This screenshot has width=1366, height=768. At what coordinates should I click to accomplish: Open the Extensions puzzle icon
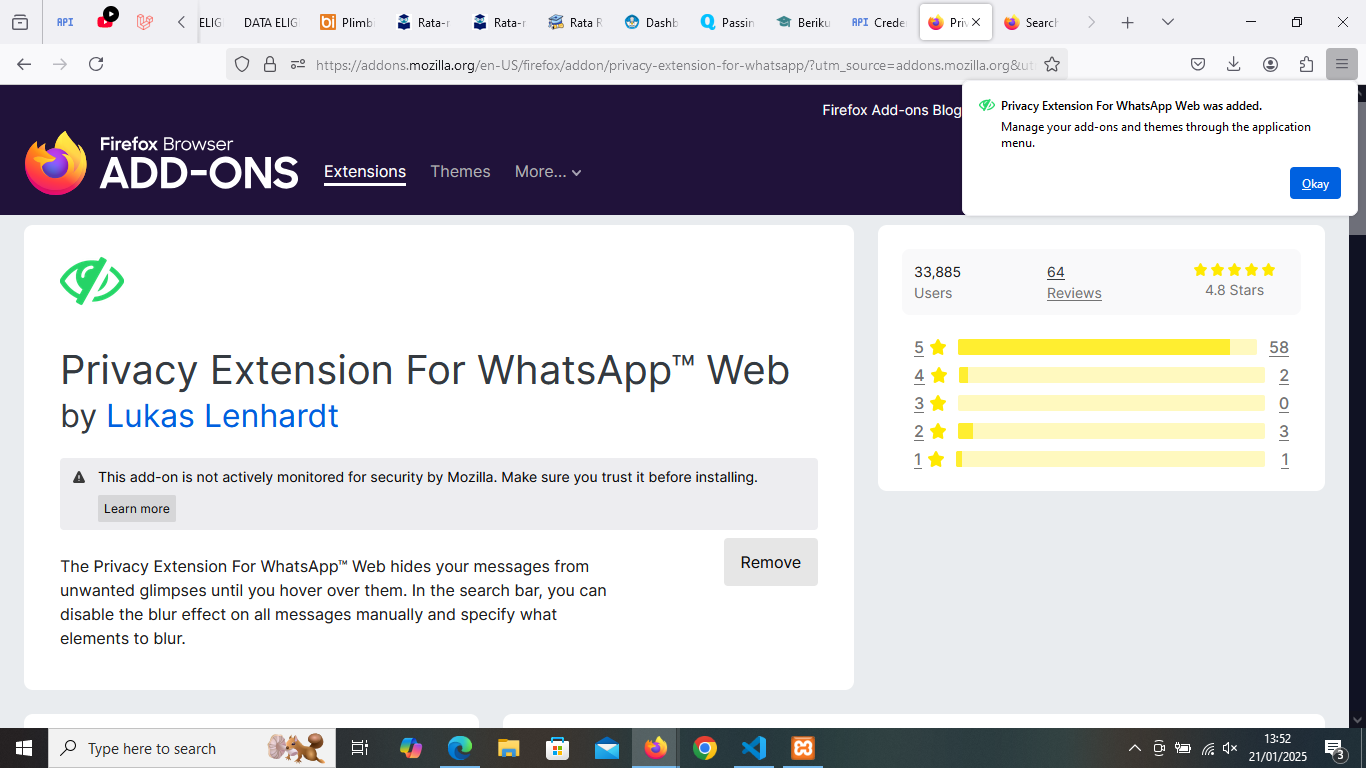(x=1306, y=64)
